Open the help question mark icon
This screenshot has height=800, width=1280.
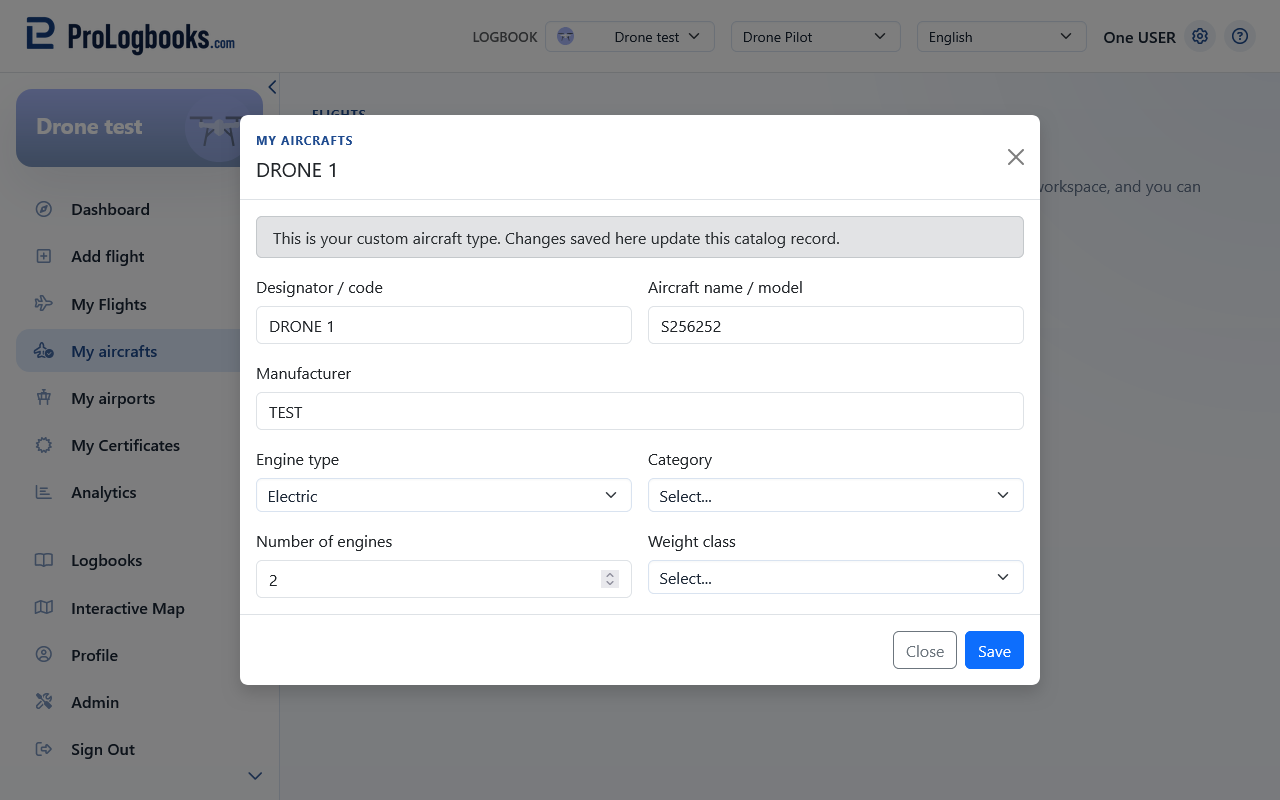tap(1240, 37)
